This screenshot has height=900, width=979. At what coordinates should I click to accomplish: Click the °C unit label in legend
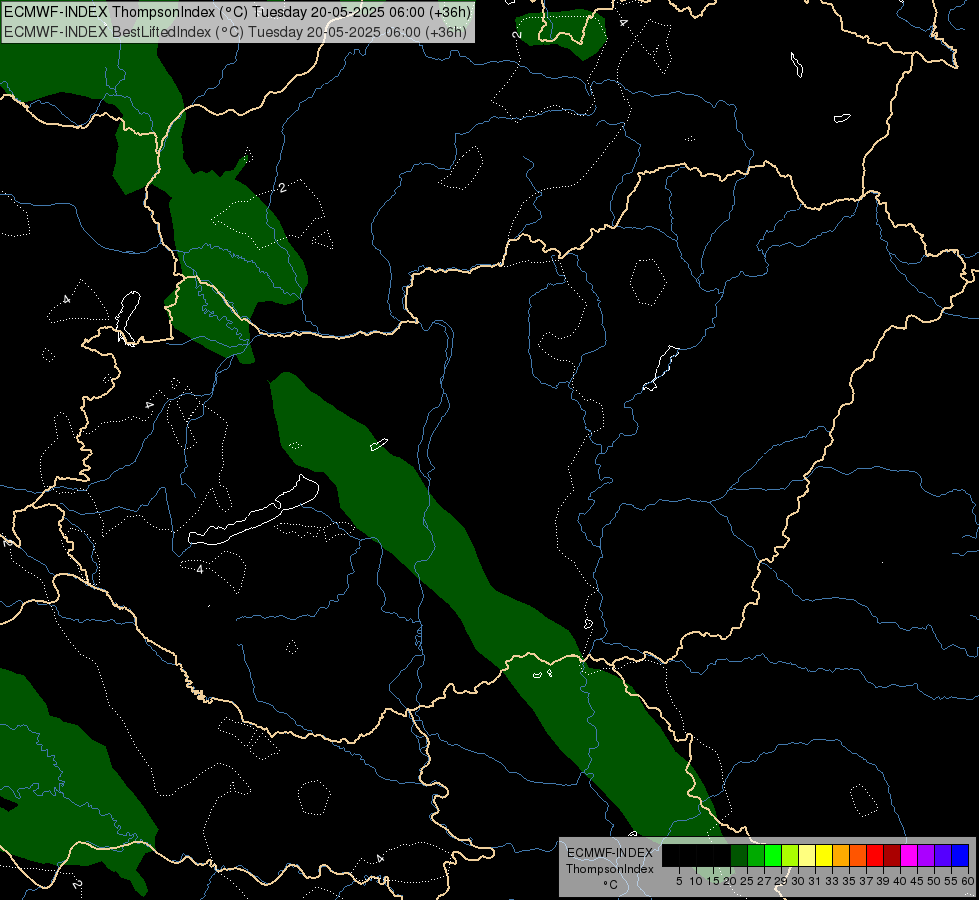click(x=610, y=884)
